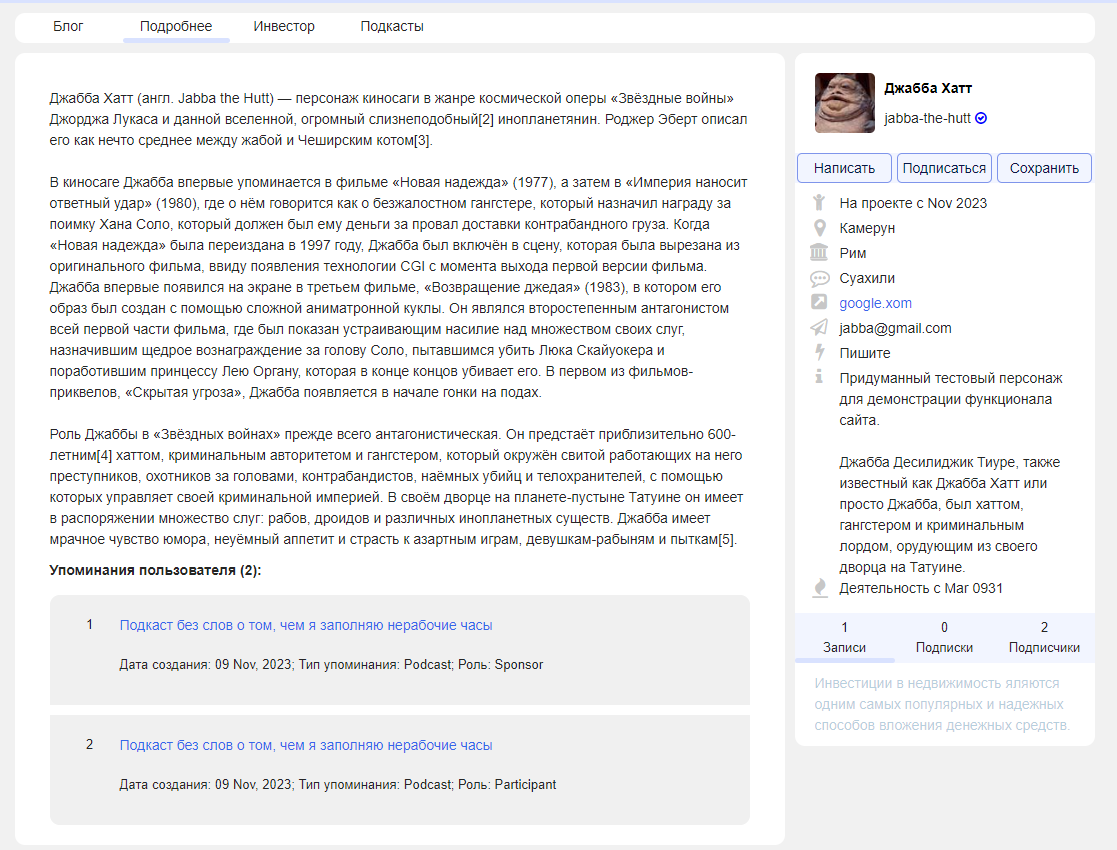Open the Подписчики counter tab
The image size is (1117, 850).
pyautogui.click(x=1044, y=637)
